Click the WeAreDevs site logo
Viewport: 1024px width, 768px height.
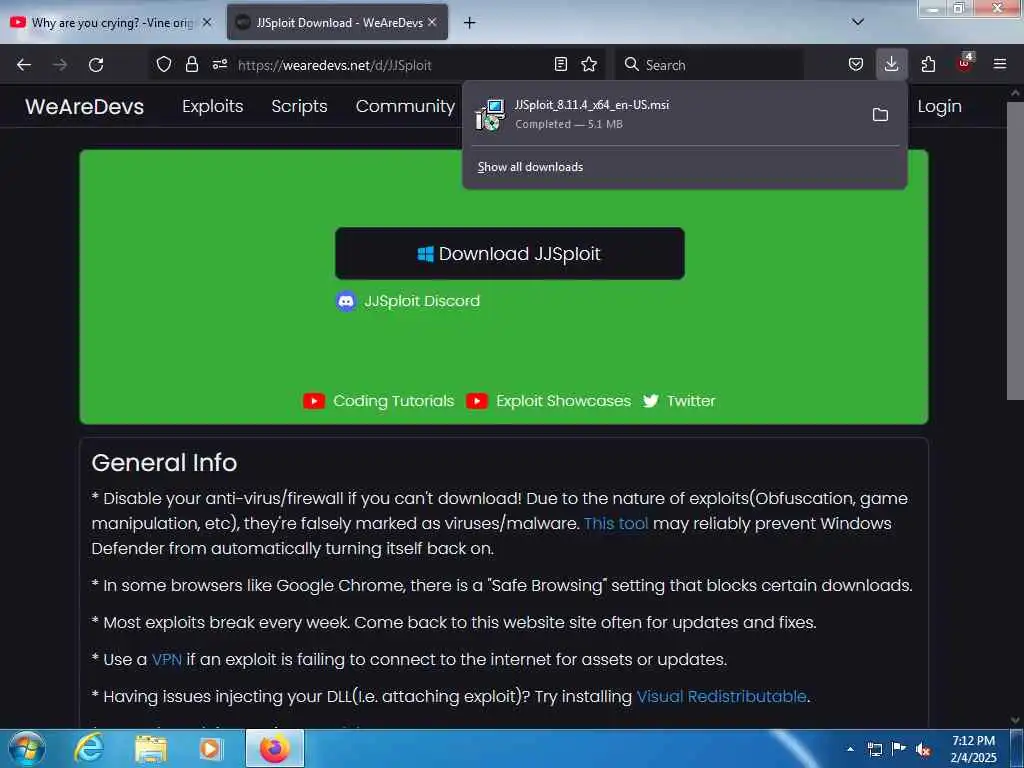pos(84,106)
